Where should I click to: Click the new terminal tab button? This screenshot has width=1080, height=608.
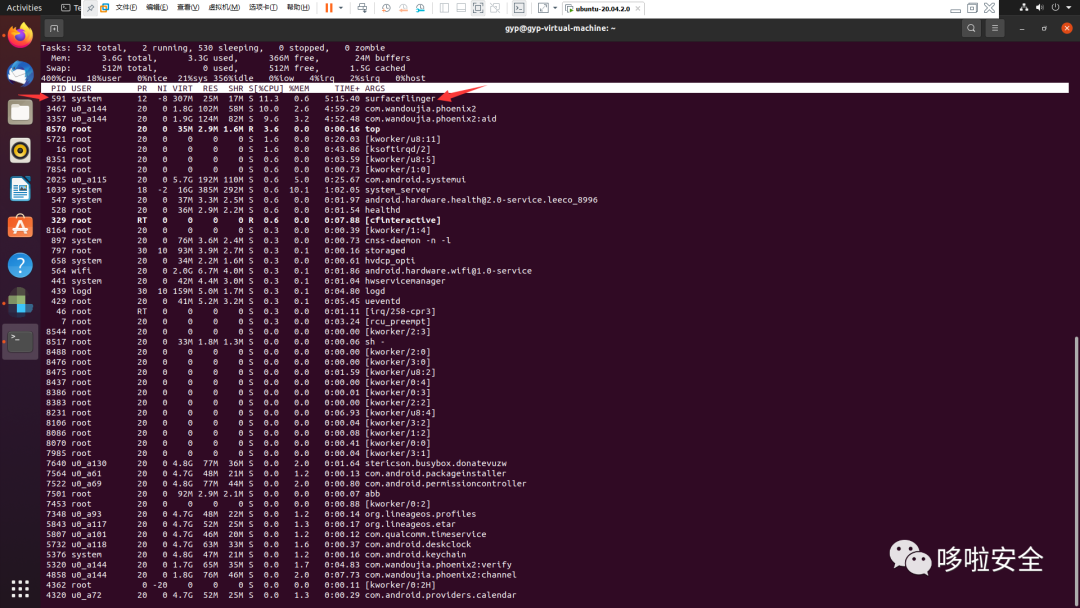click(54, 28)
